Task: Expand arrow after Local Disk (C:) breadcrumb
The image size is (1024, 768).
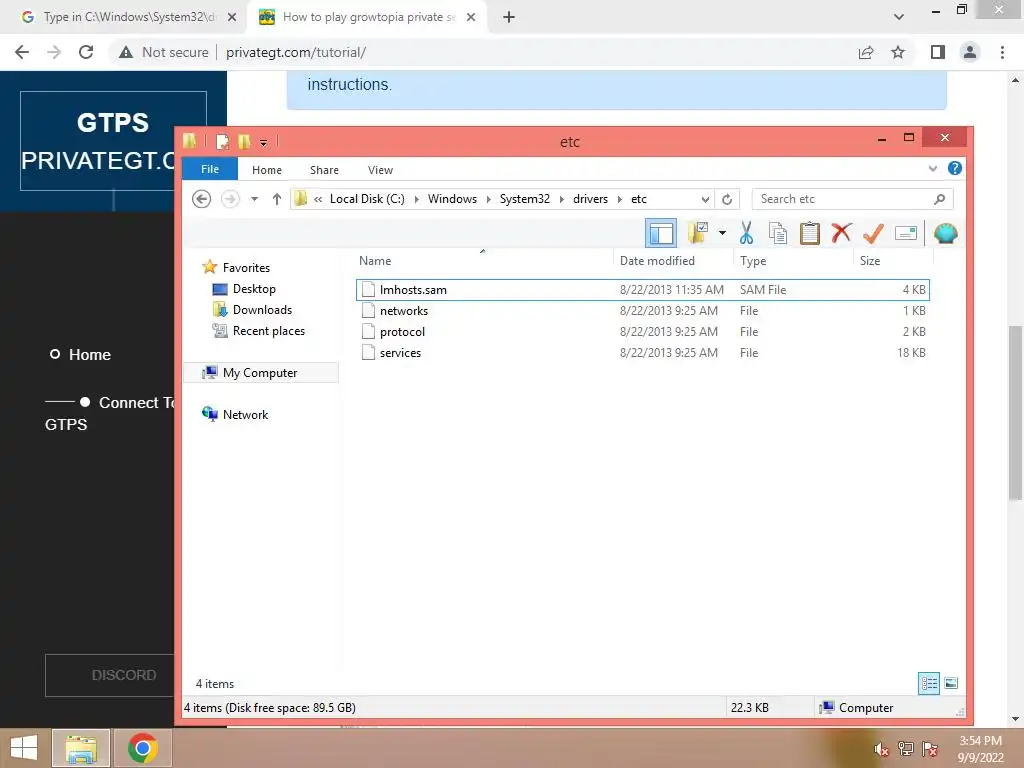Action: (x=417, y=199)
